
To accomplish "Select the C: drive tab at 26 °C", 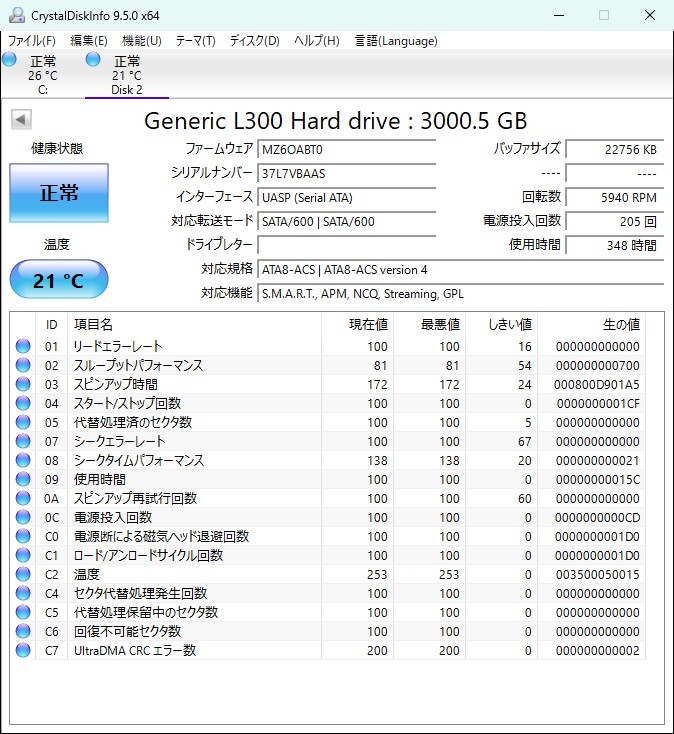I will (43, 75).
